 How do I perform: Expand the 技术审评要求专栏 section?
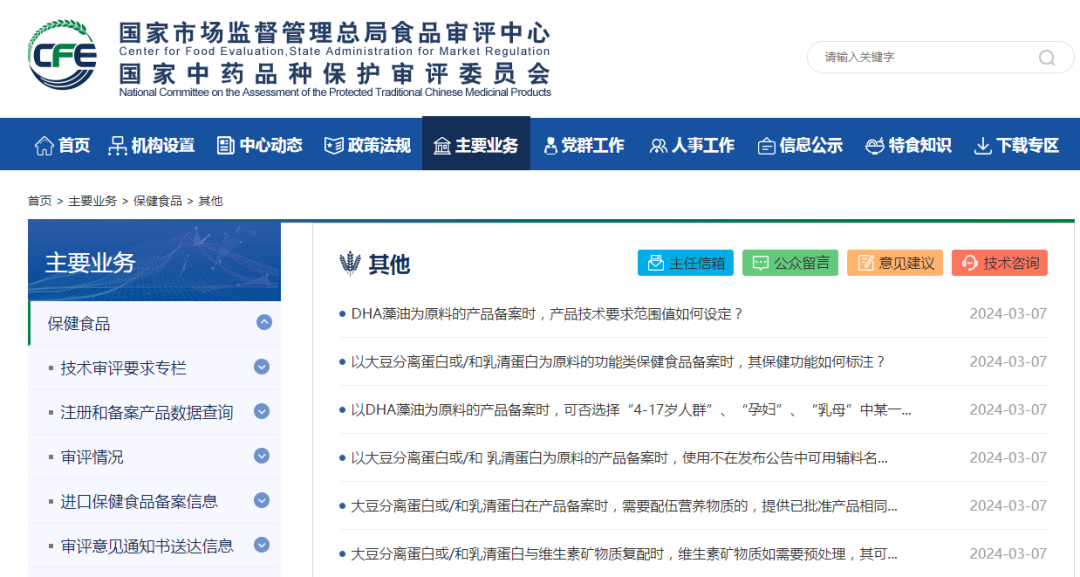(x=263, y=367)
